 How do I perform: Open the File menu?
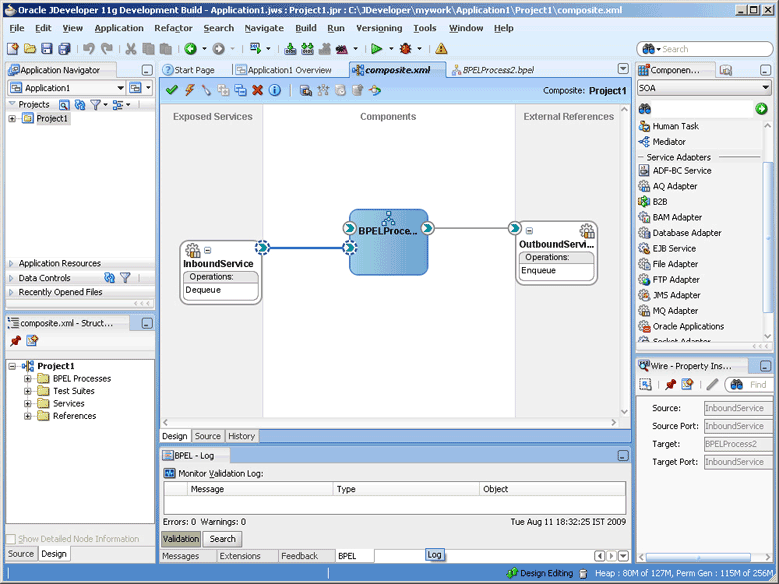(x=17, y=28)
